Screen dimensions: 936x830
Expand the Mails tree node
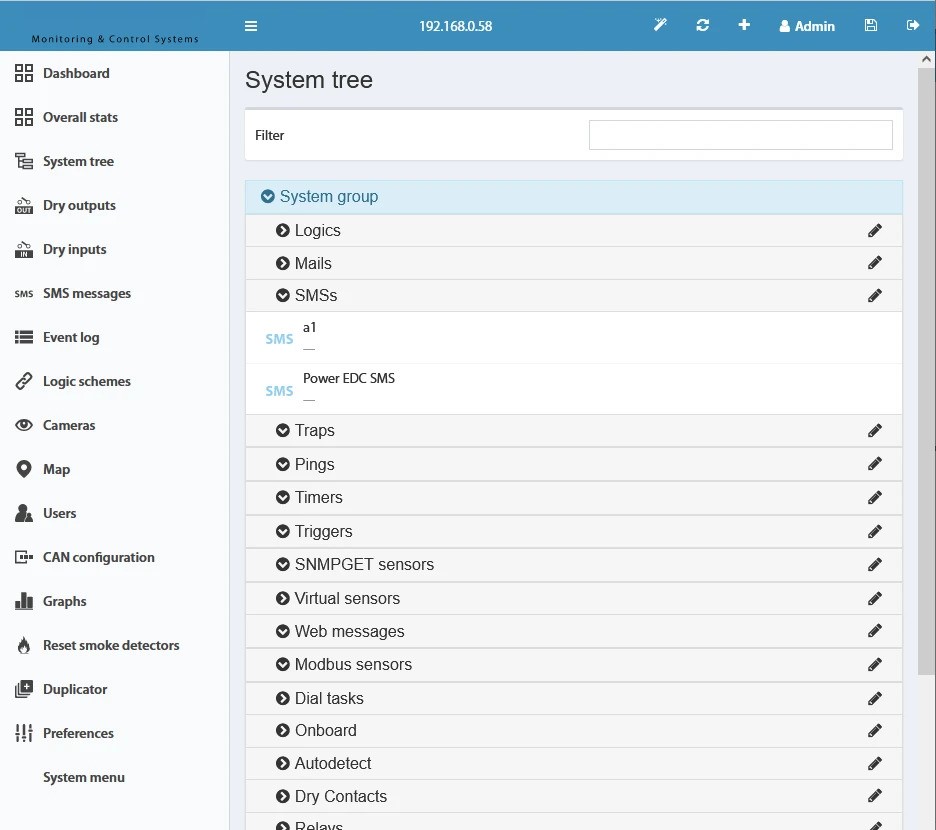pos(282,263)
